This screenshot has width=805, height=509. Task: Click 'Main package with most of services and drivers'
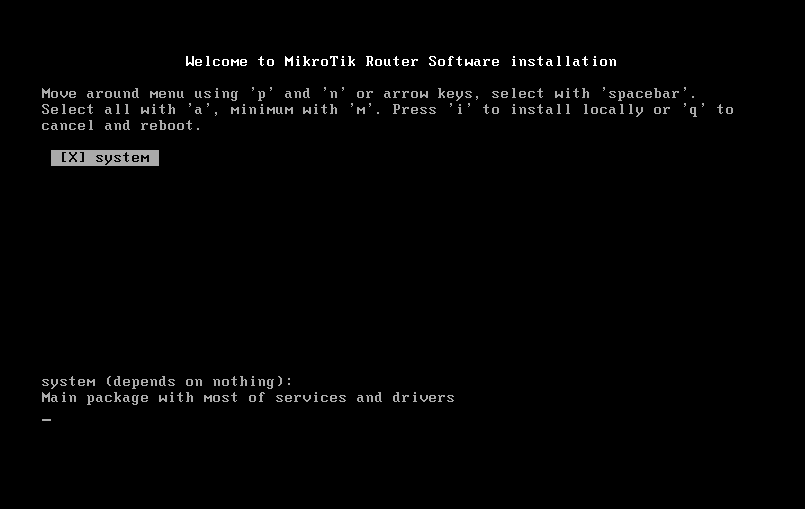248,398
